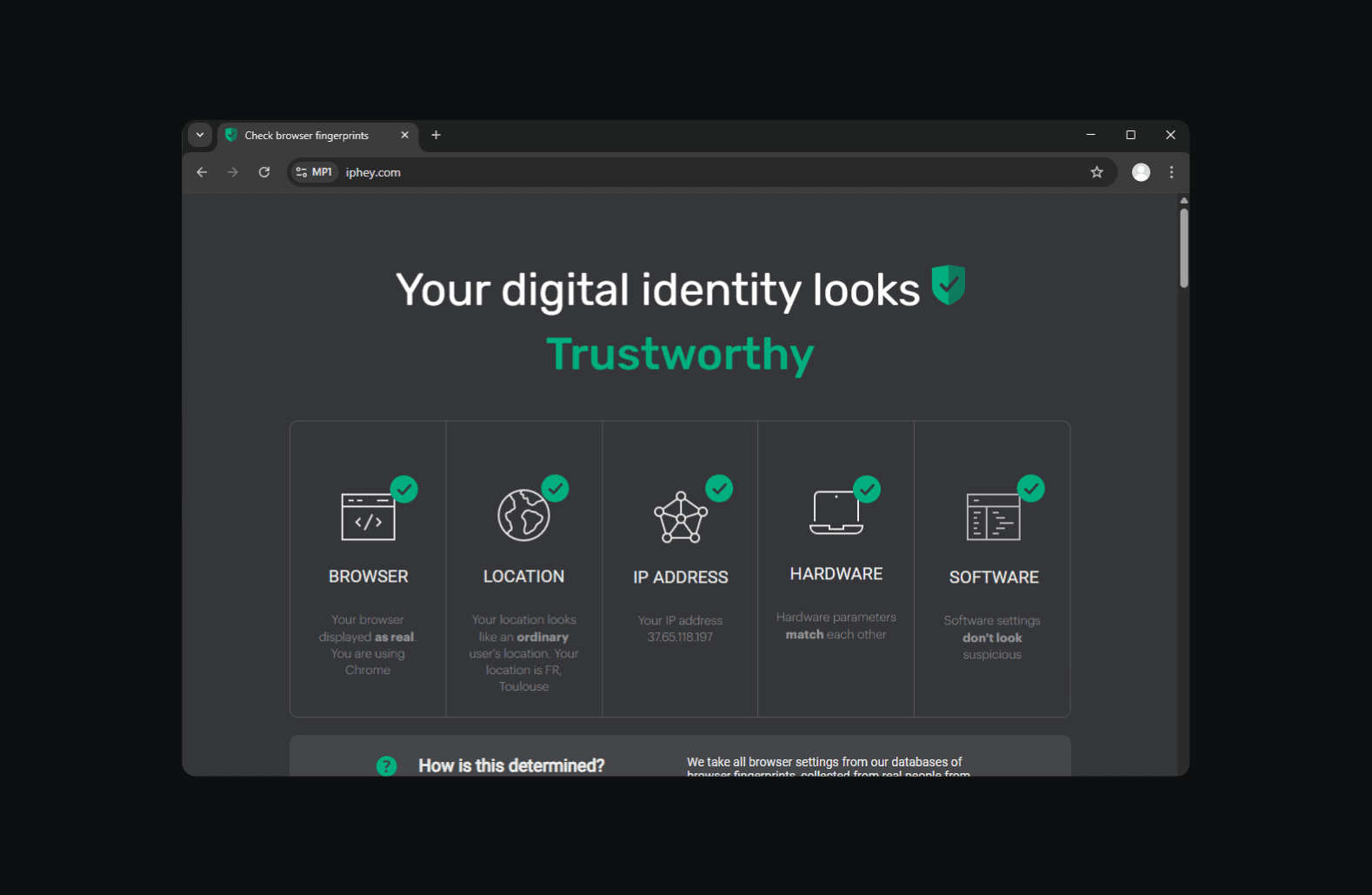Maximize the Chrome window
The height and width of the screenshot is (895, 1372).
(x=1130, y=135)
